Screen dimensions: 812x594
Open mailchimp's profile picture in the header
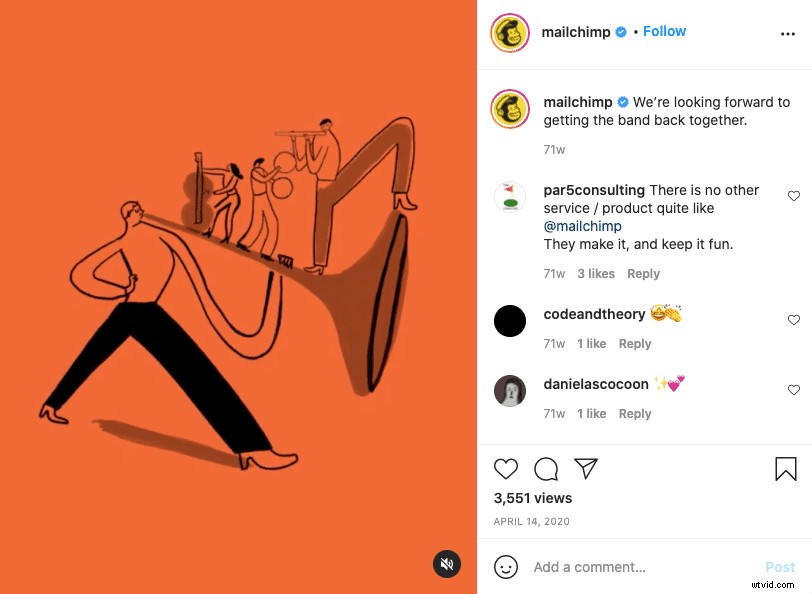pyautogui.click(x=509, y=32)
